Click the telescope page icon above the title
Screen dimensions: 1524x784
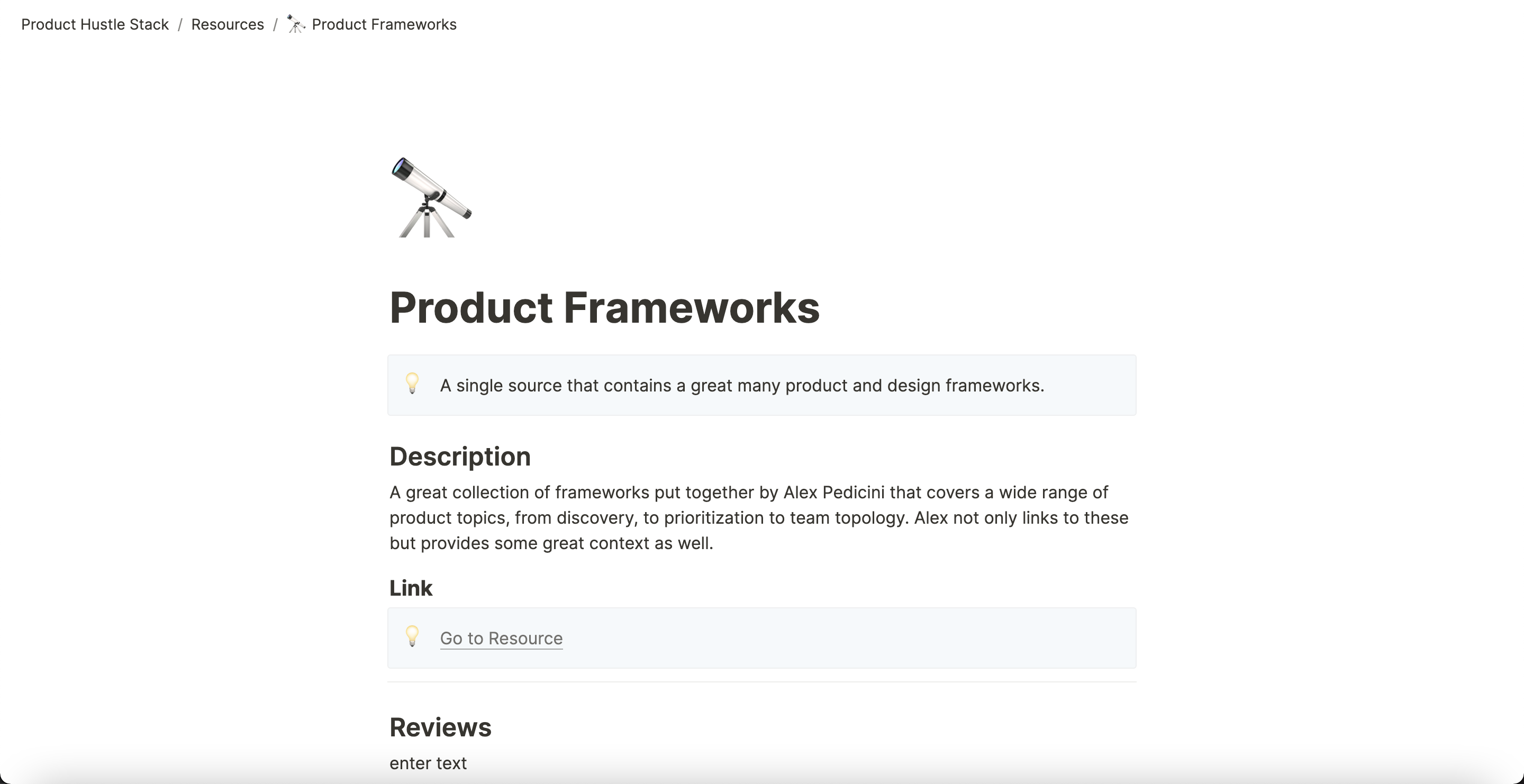[431, 198]
